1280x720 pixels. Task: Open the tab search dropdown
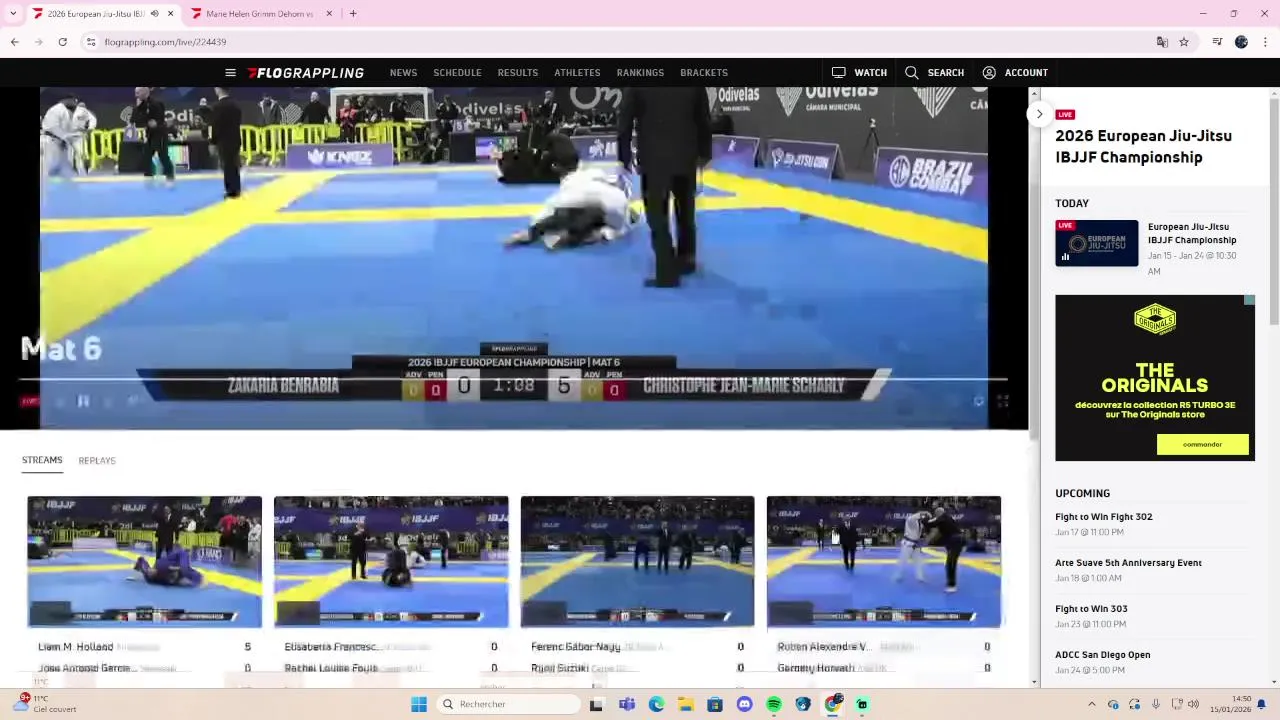[x=13, y=14]
